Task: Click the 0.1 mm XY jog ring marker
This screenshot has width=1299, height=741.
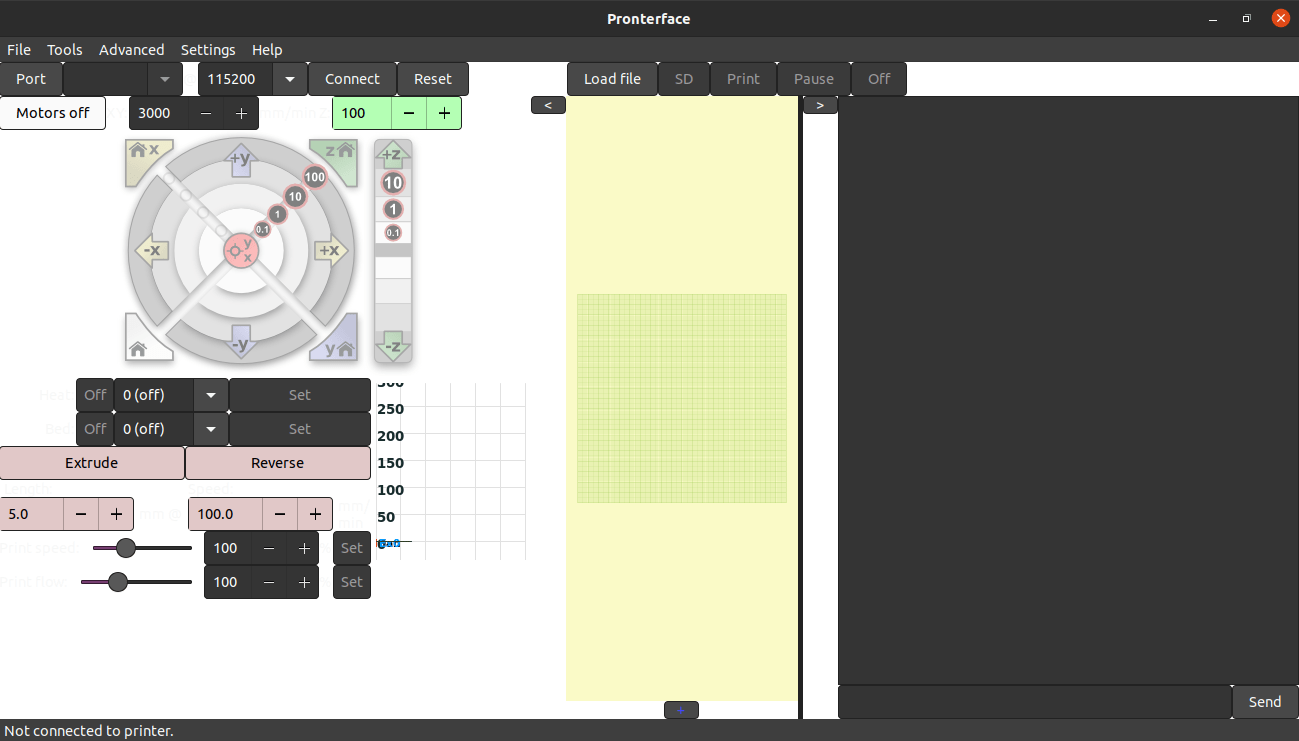Action: [262, 229]
